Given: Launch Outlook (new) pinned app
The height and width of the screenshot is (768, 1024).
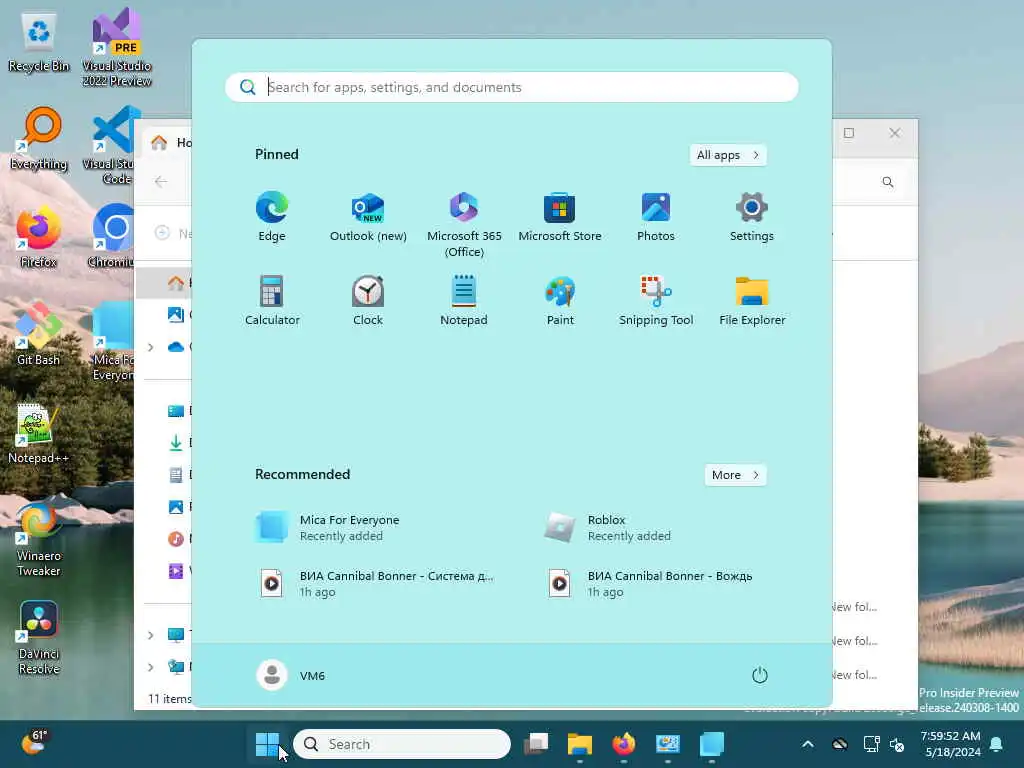Looking at the screenshot, I should click(368, 217).
